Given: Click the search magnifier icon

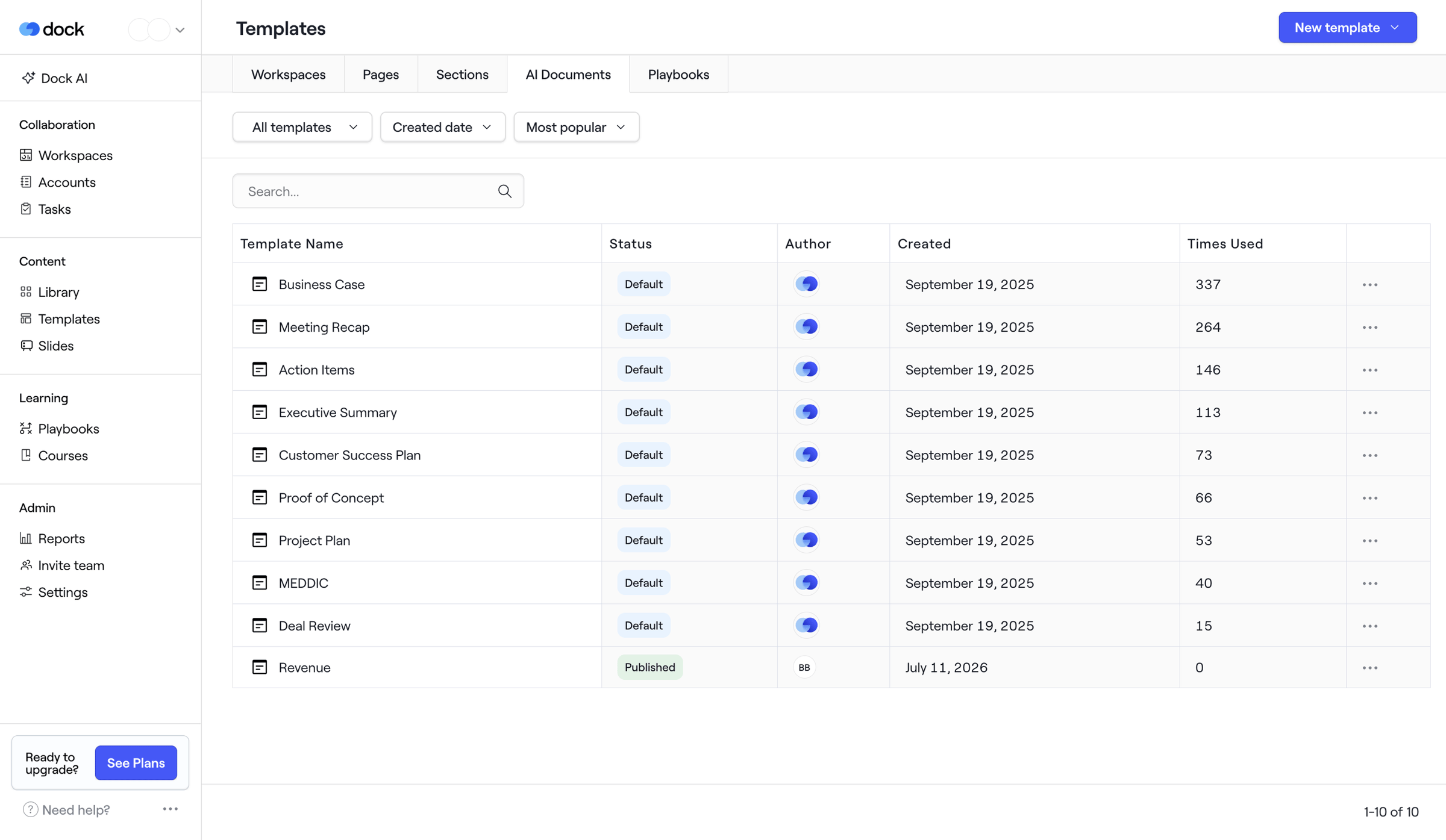Looking at the screenshot, I should (505, 191).
